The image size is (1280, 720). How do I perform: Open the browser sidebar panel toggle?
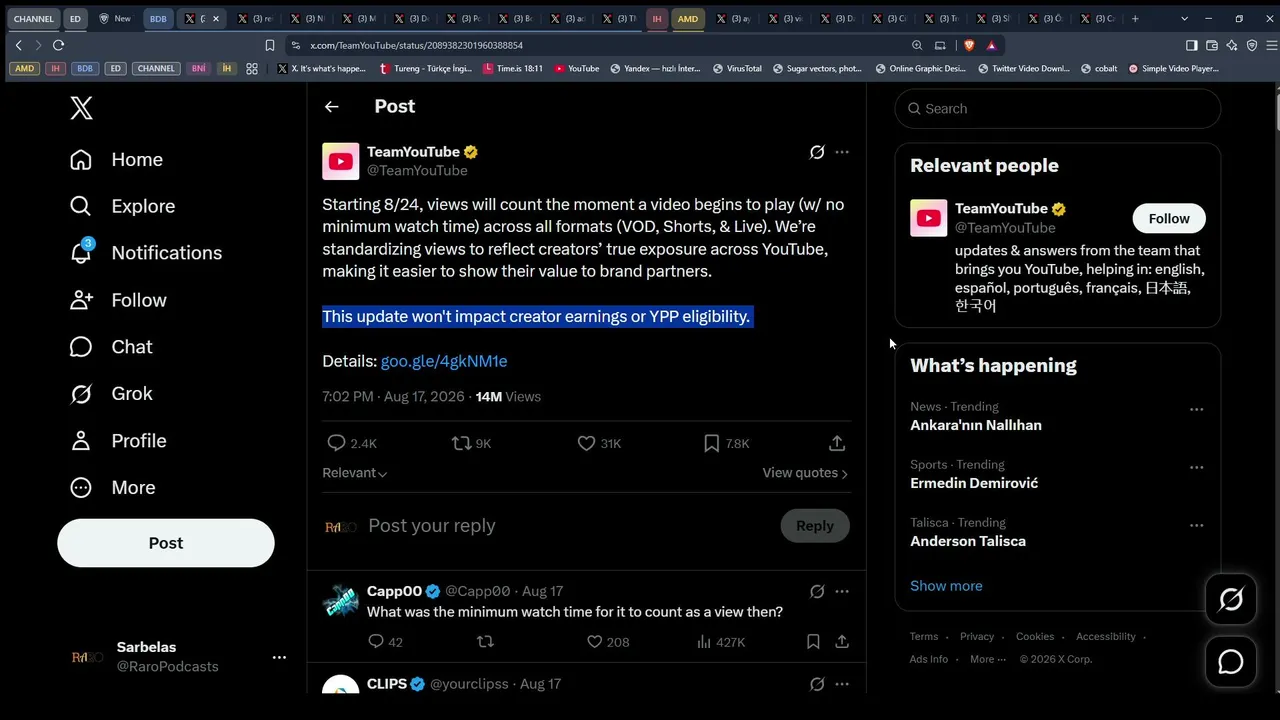[x=1191, y=45]
